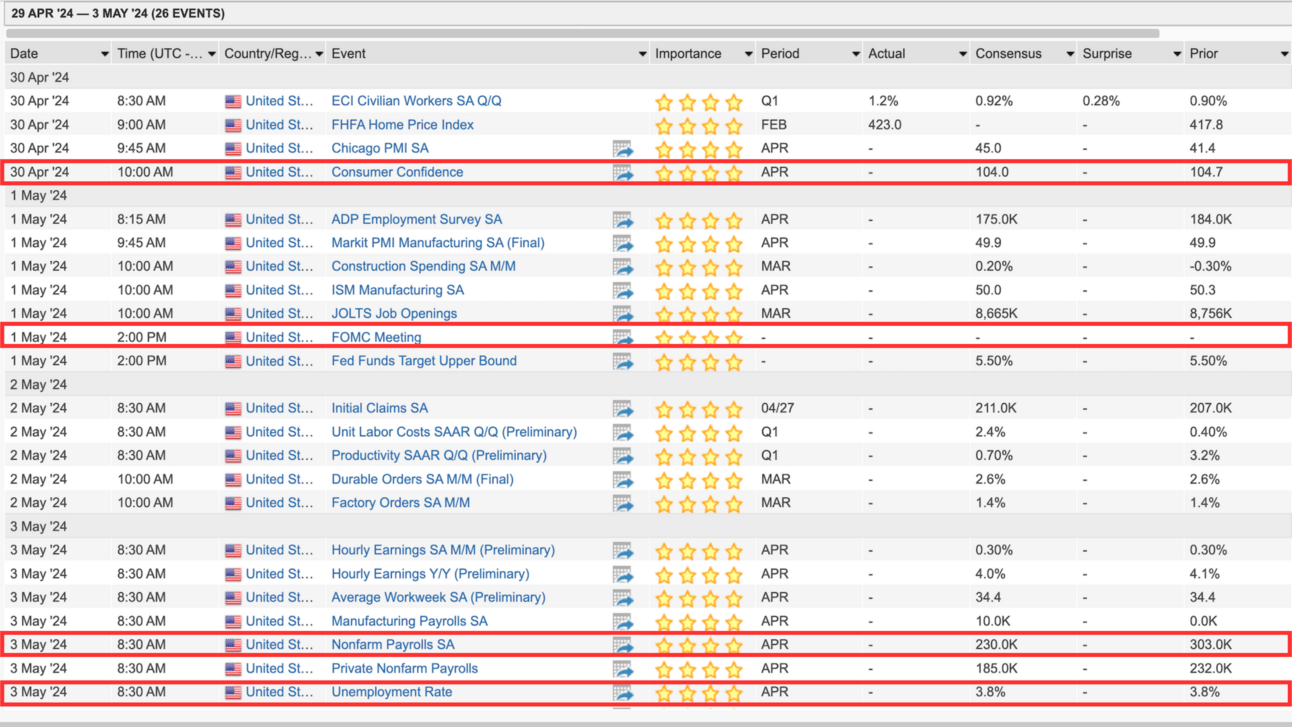This screenshot has width=1292, height=727.
Task: Click calendar icon for Fed Funds Target Upper Bound
Action: click(623, 362)
